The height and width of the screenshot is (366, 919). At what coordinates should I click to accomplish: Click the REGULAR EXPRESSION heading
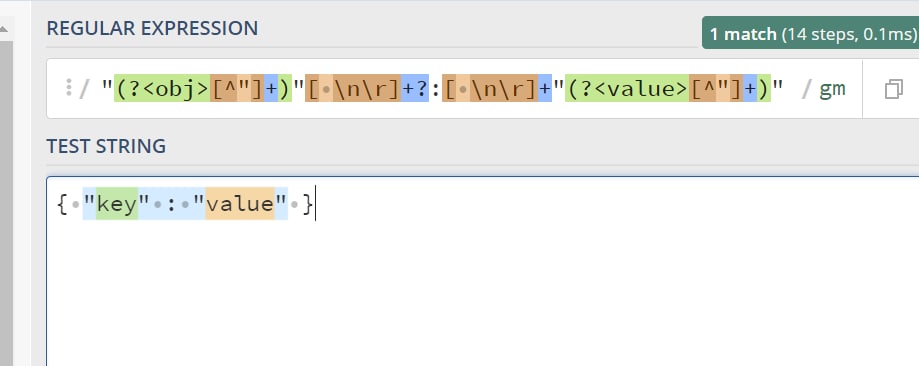point(152,28)
